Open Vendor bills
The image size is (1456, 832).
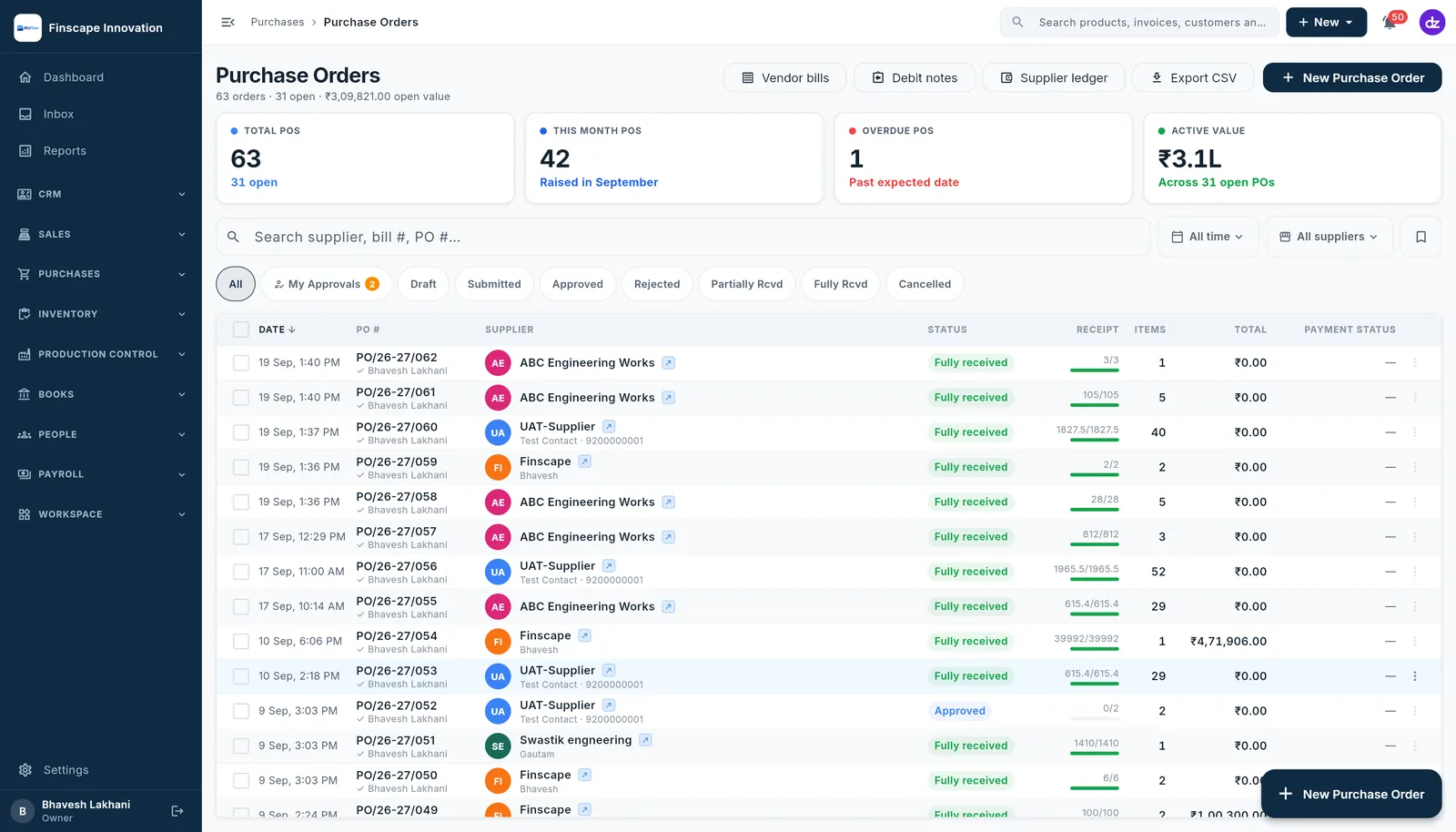[x=784, y=77]
